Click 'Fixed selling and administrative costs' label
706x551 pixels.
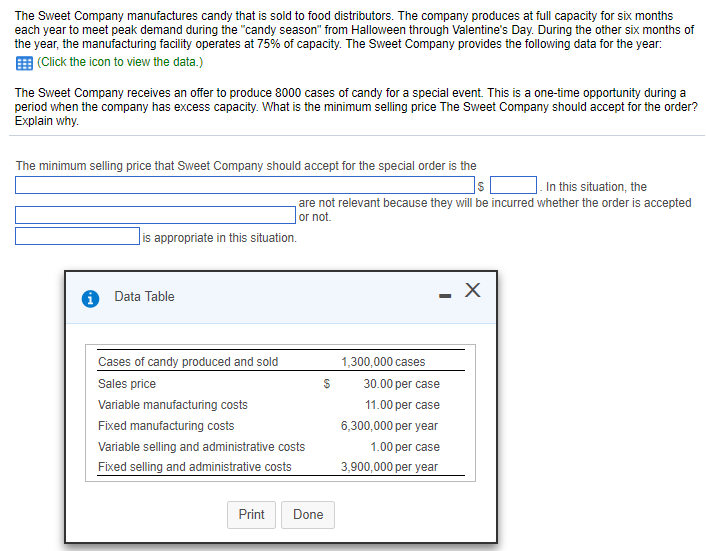point(195,467)
